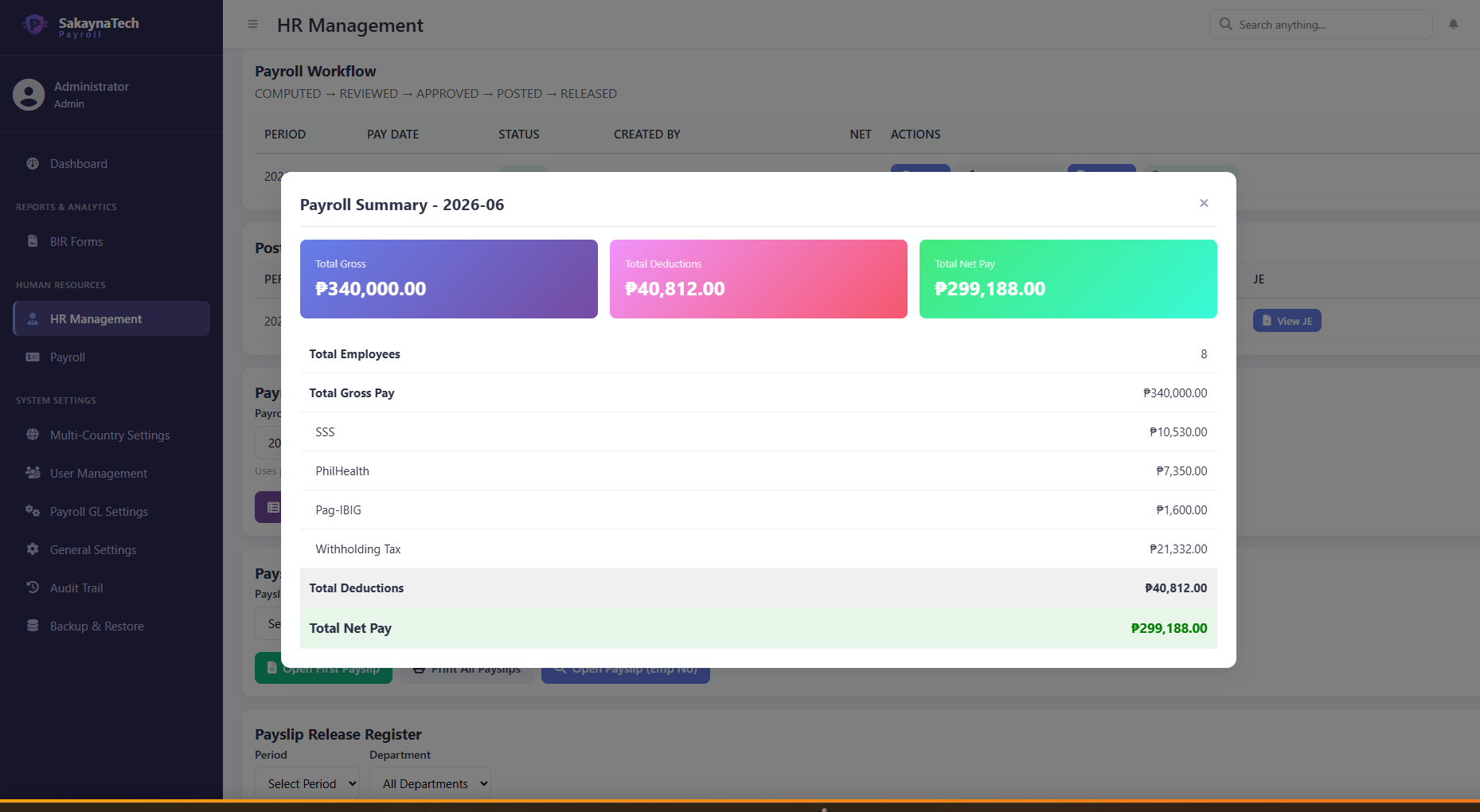Open General Settings

point(111,549)
